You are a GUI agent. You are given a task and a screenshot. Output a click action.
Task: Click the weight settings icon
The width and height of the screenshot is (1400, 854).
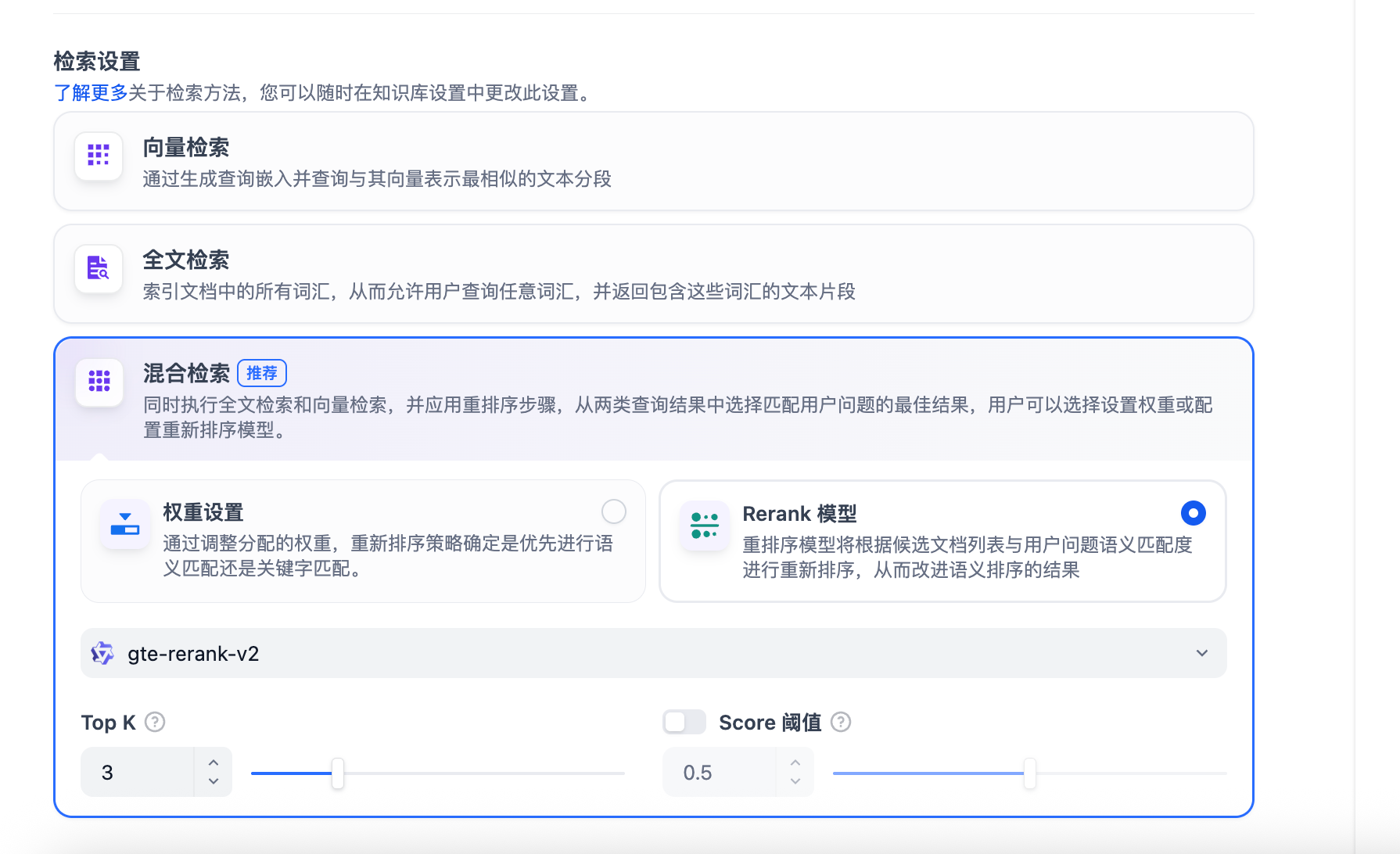click(x=125, y=524)
